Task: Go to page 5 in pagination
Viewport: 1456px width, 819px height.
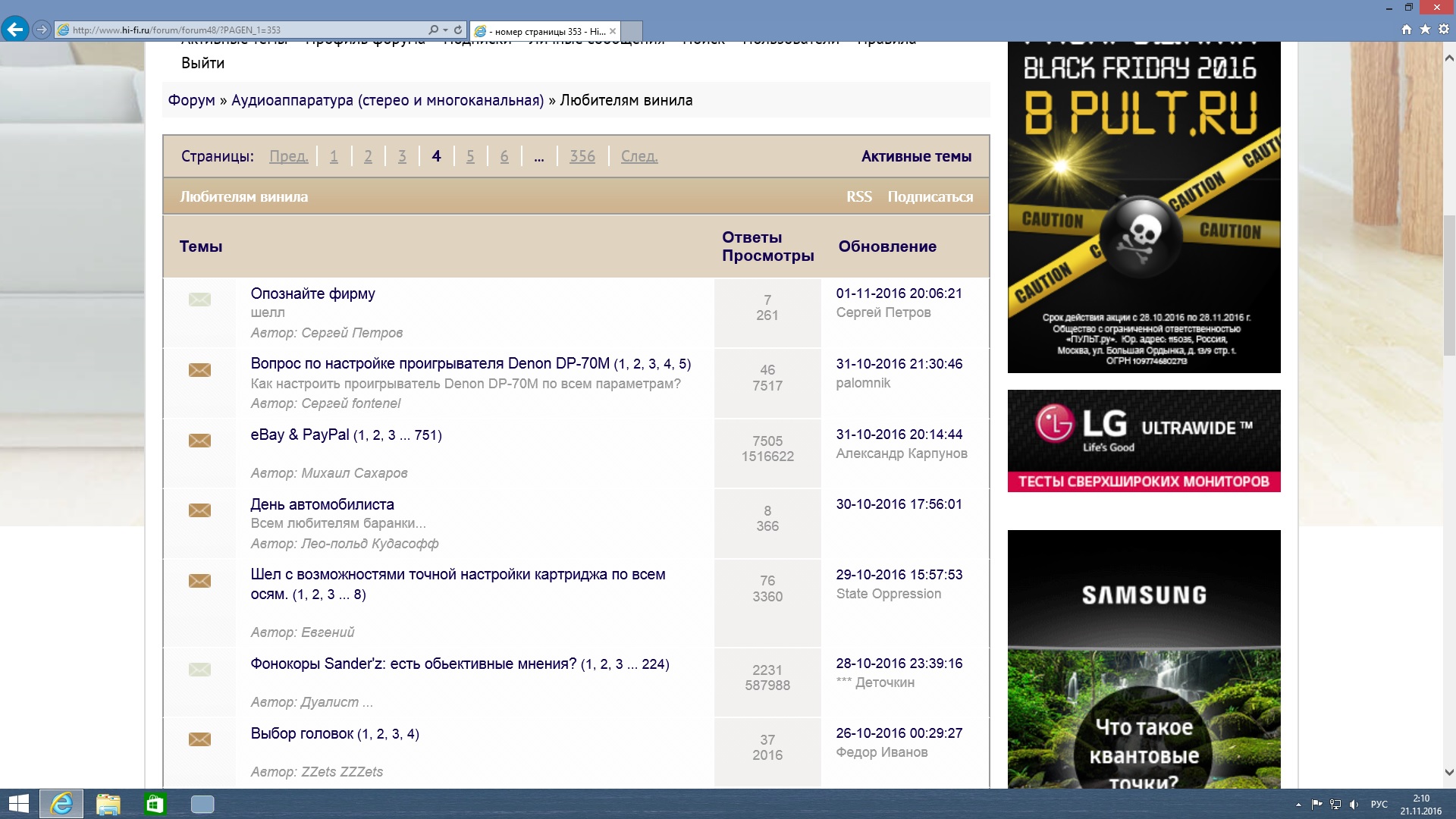Action: 470,156
